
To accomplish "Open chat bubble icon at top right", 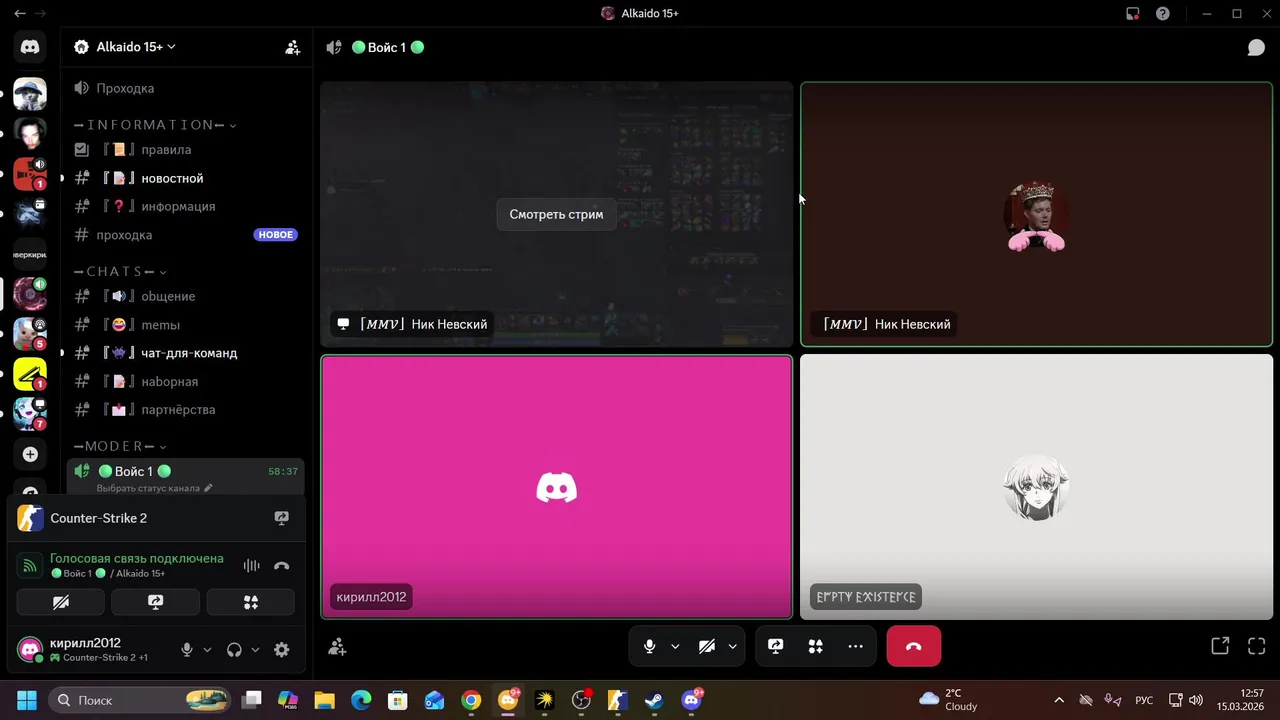I will 1256,47.
